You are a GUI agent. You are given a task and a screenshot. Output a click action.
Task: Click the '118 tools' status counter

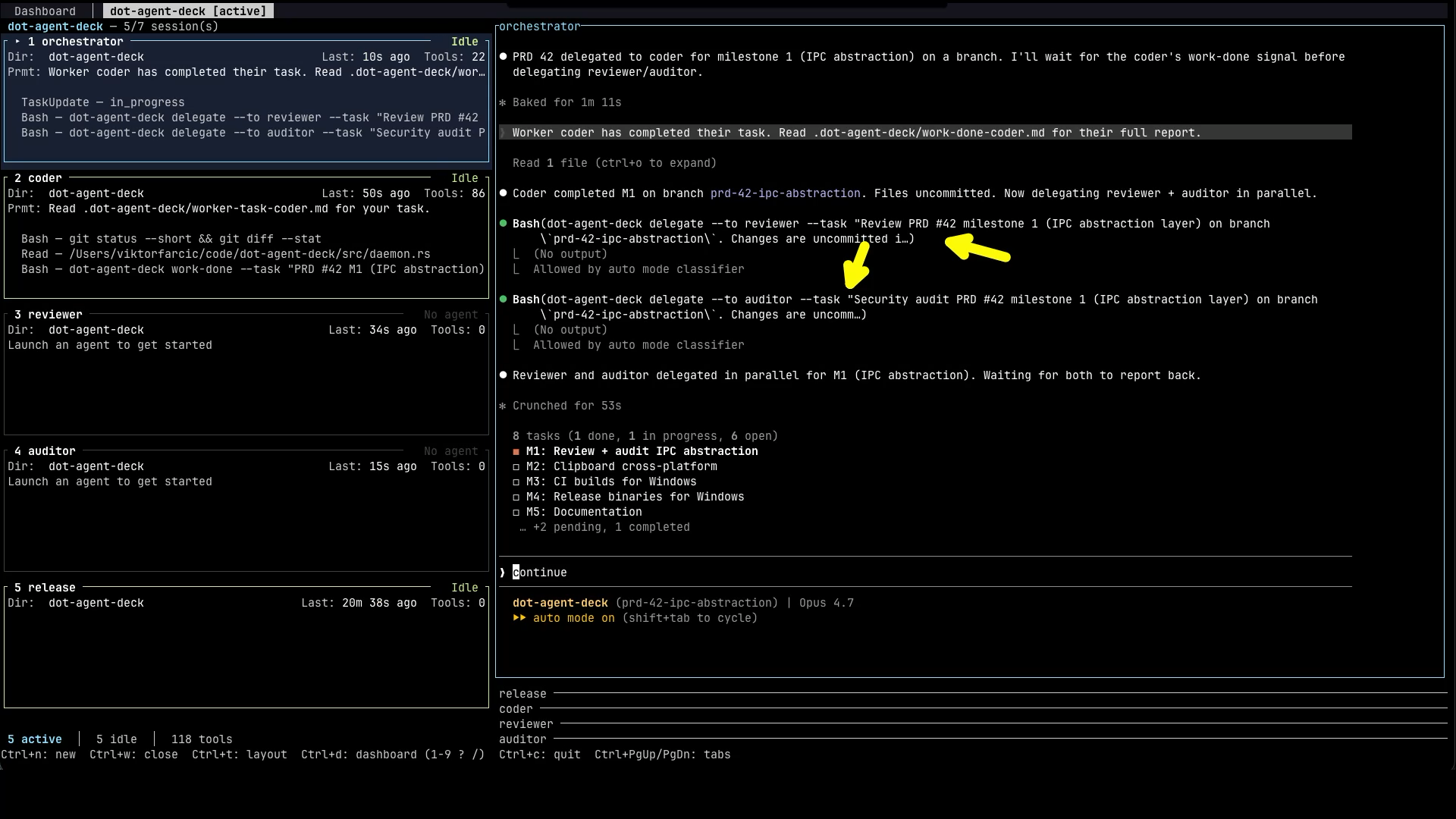click(202, 739)
